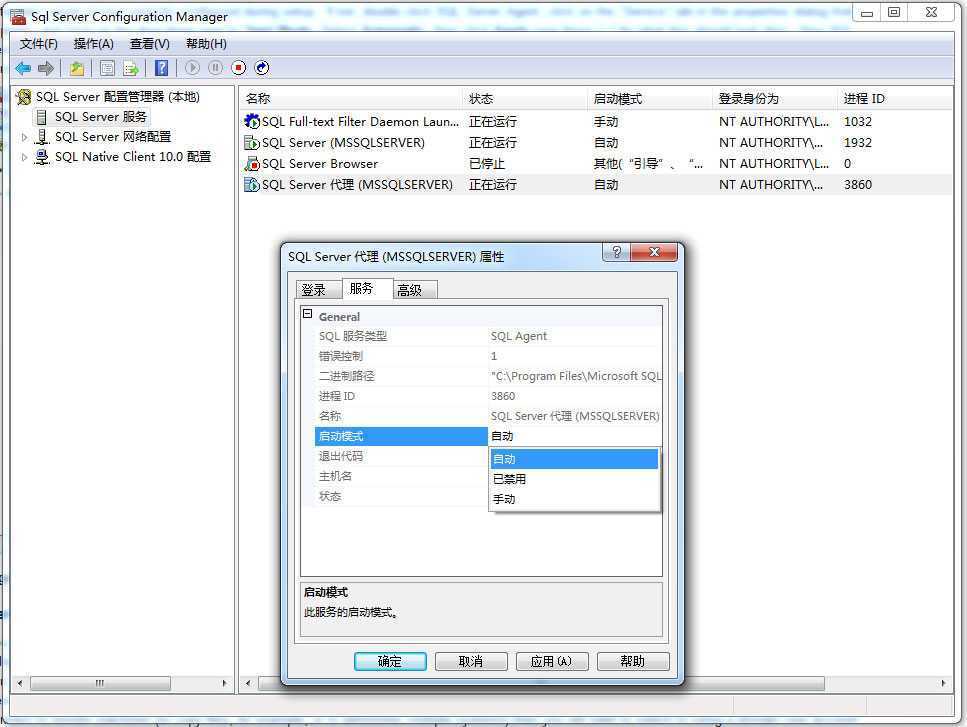Viewport: 967px width, 727px height.
Task: Click the left pane scroll-right arrow
Action: click(224, 683)
